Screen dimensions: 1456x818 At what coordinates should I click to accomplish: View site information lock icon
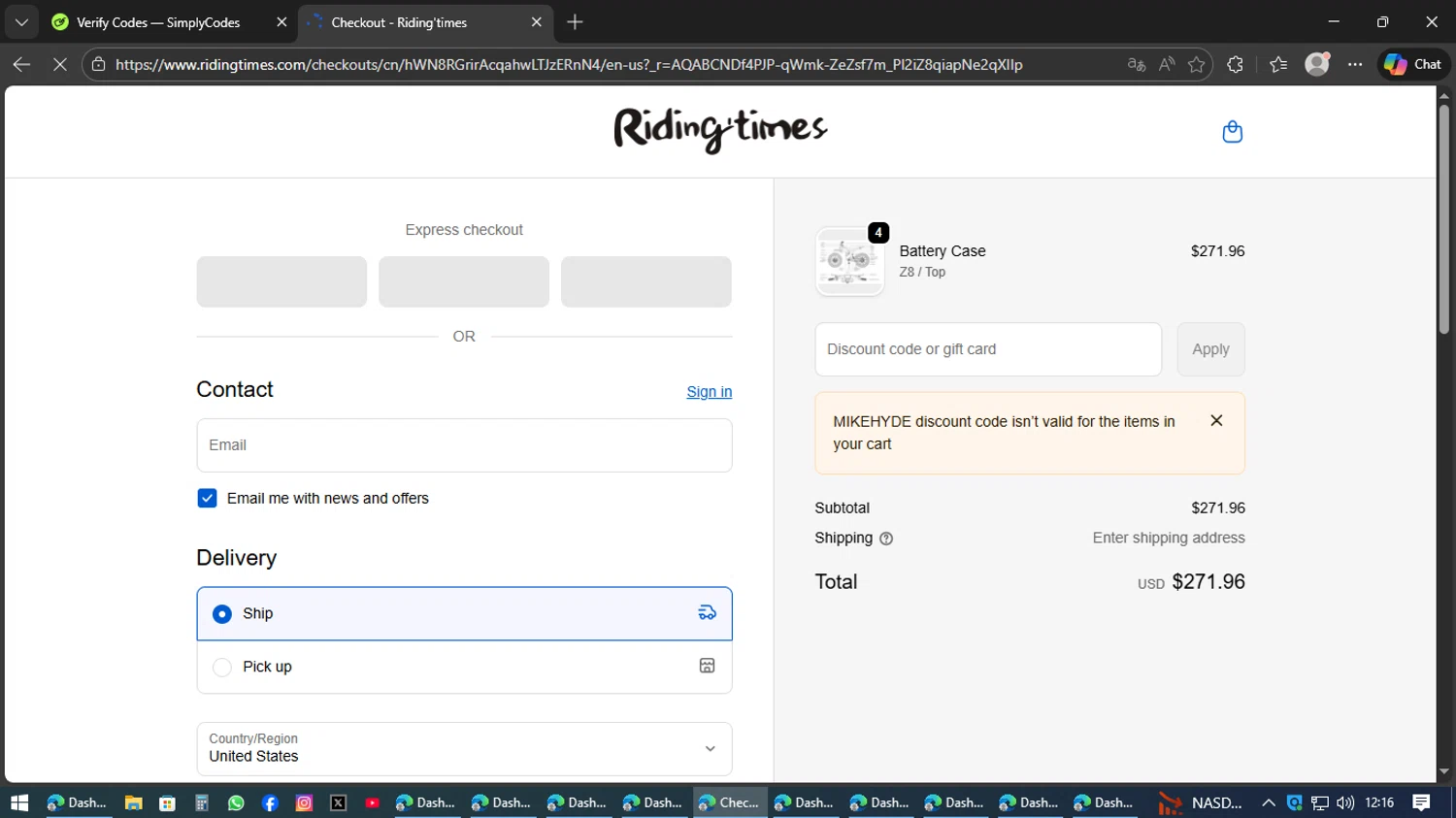[98, 64]
